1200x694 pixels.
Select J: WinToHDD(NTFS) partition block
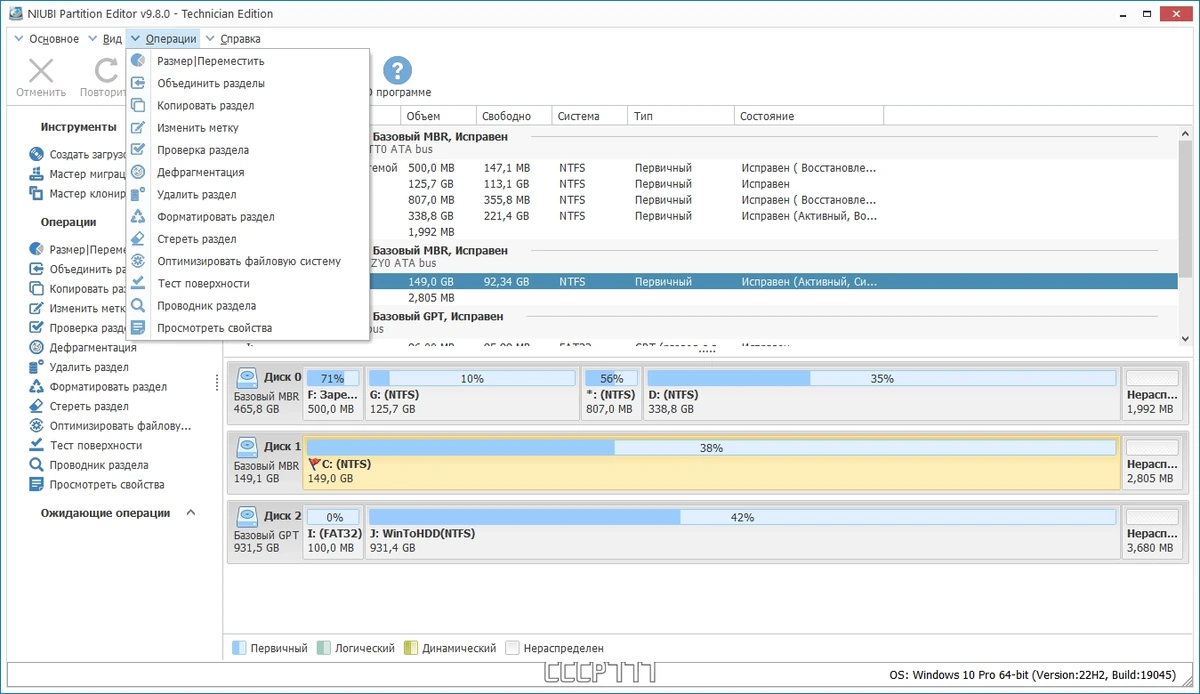pyautogui.click(x=742, y=532)
